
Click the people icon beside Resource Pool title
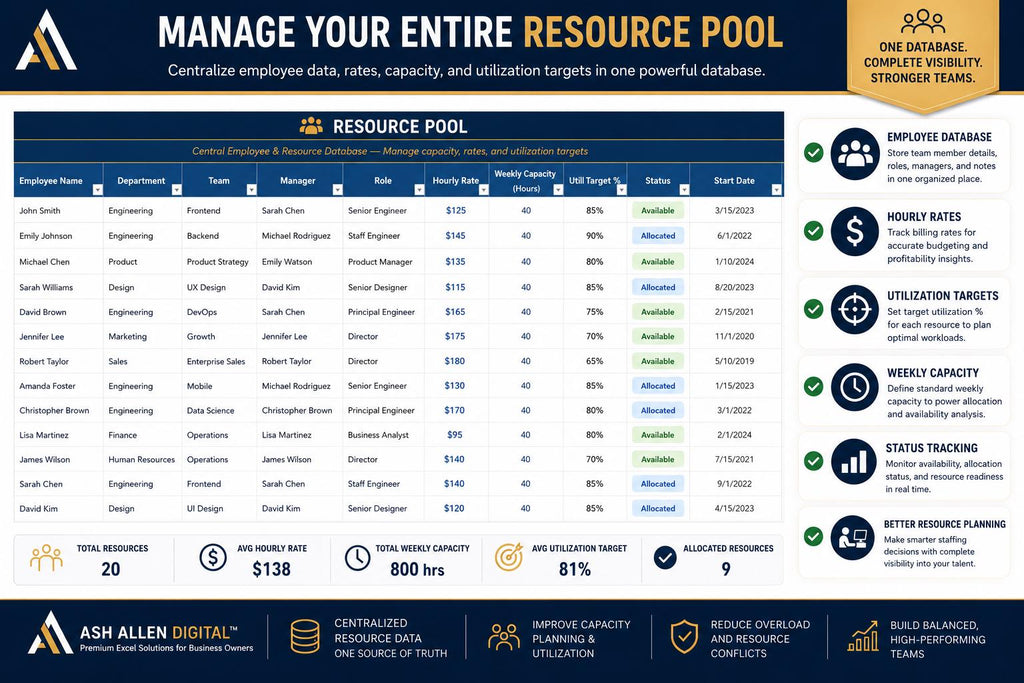311,125
